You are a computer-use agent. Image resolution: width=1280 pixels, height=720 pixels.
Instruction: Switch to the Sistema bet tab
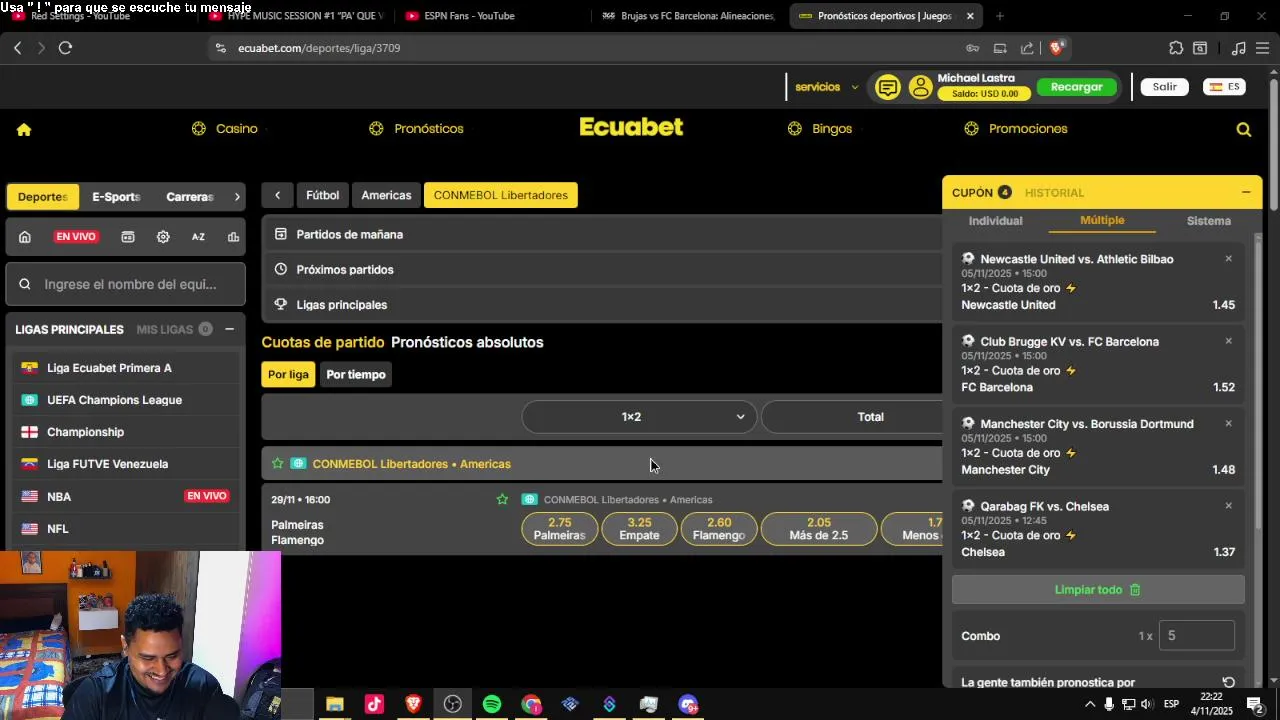1208,221
